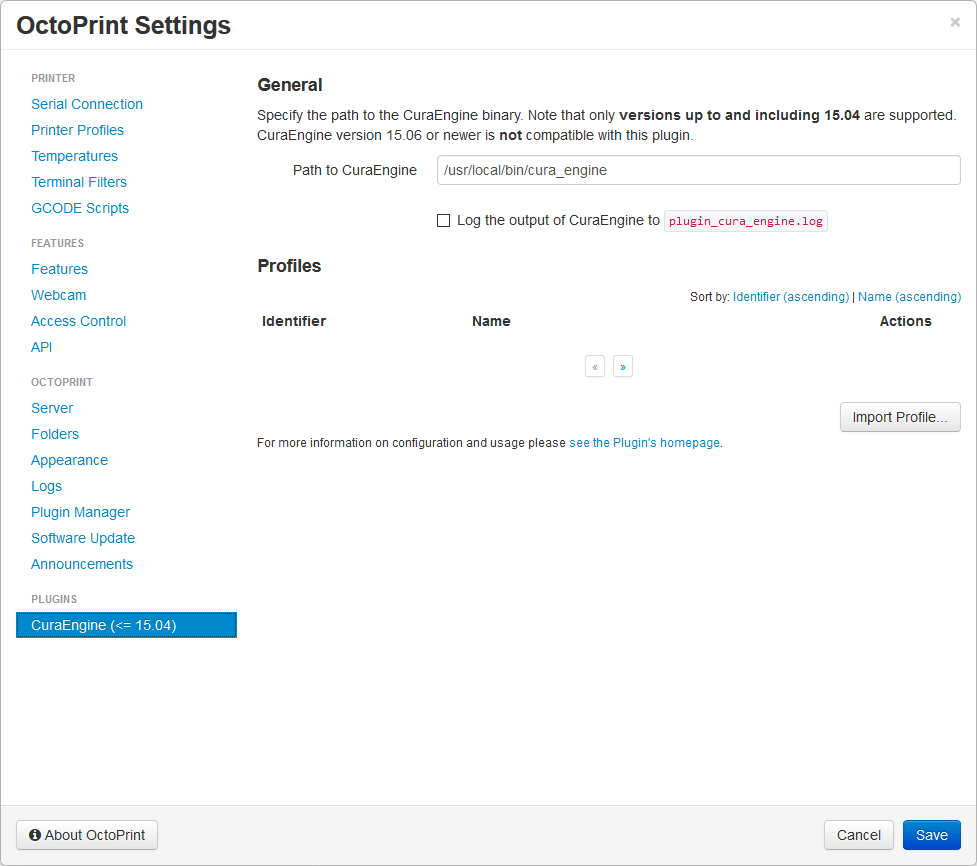Viewport: 977px width, 866px height.
Task: Open Announcements settings
Action: (82, 564)
